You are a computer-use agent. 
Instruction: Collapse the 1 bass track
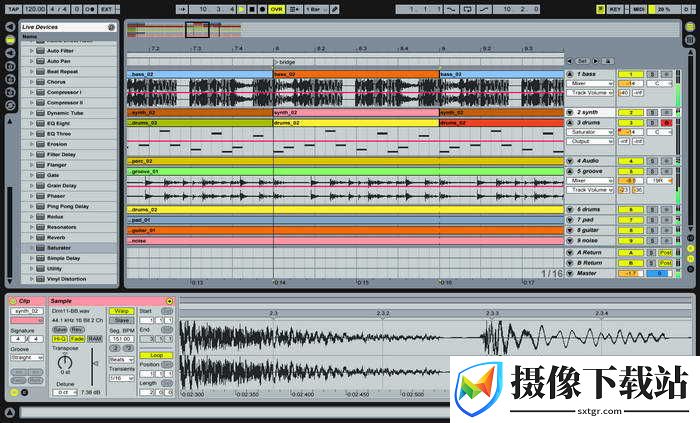[x=570, y=74]
